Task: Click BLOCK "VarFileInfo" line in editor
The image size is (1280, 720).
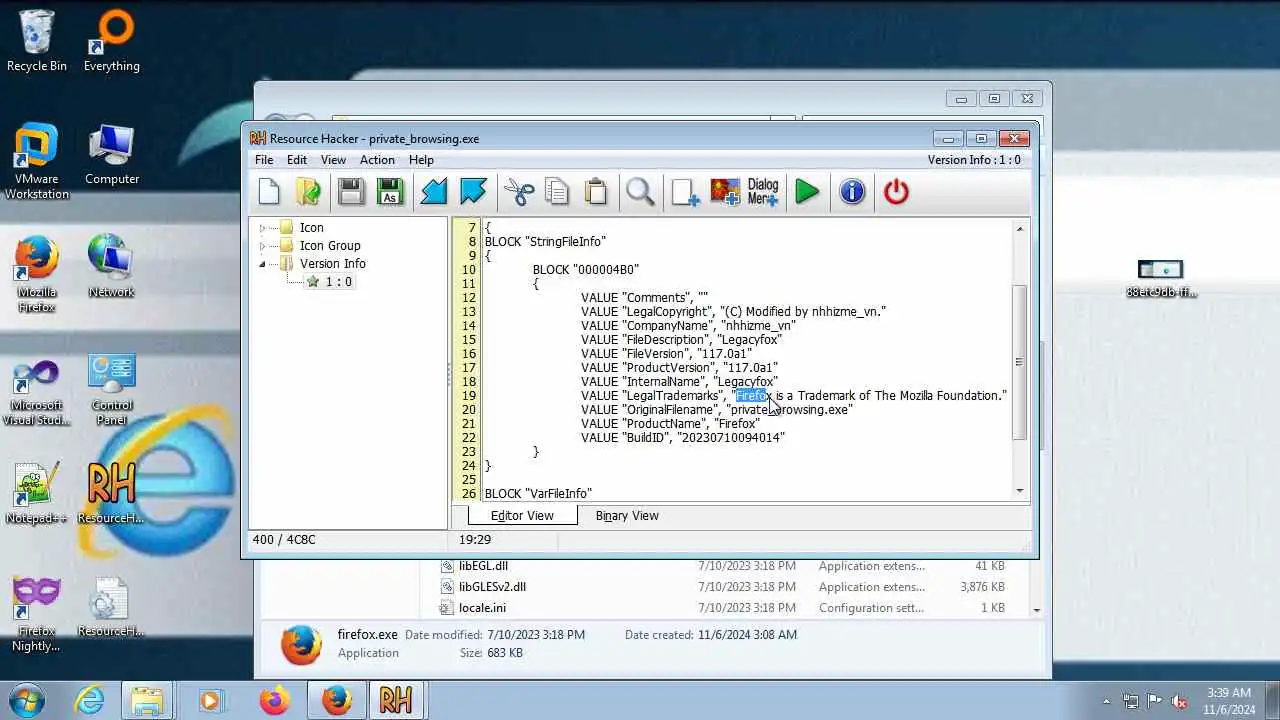Action: 538,494
